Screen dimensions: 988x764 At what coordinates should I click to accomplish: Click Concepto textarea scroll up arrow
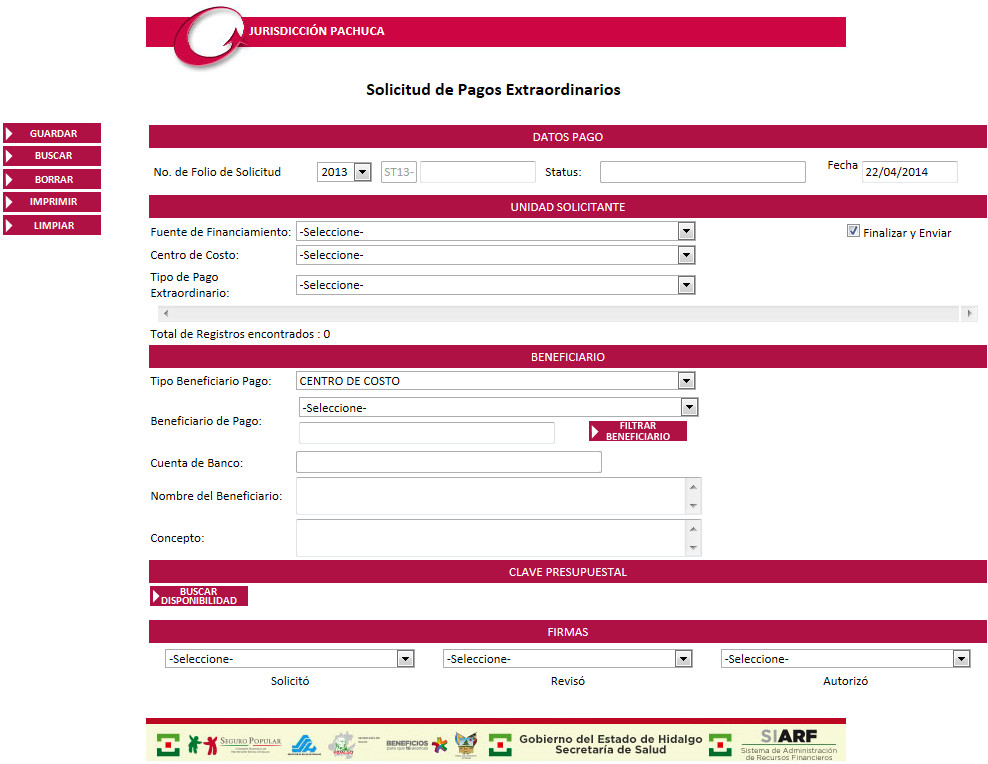[x=693, y=529]
